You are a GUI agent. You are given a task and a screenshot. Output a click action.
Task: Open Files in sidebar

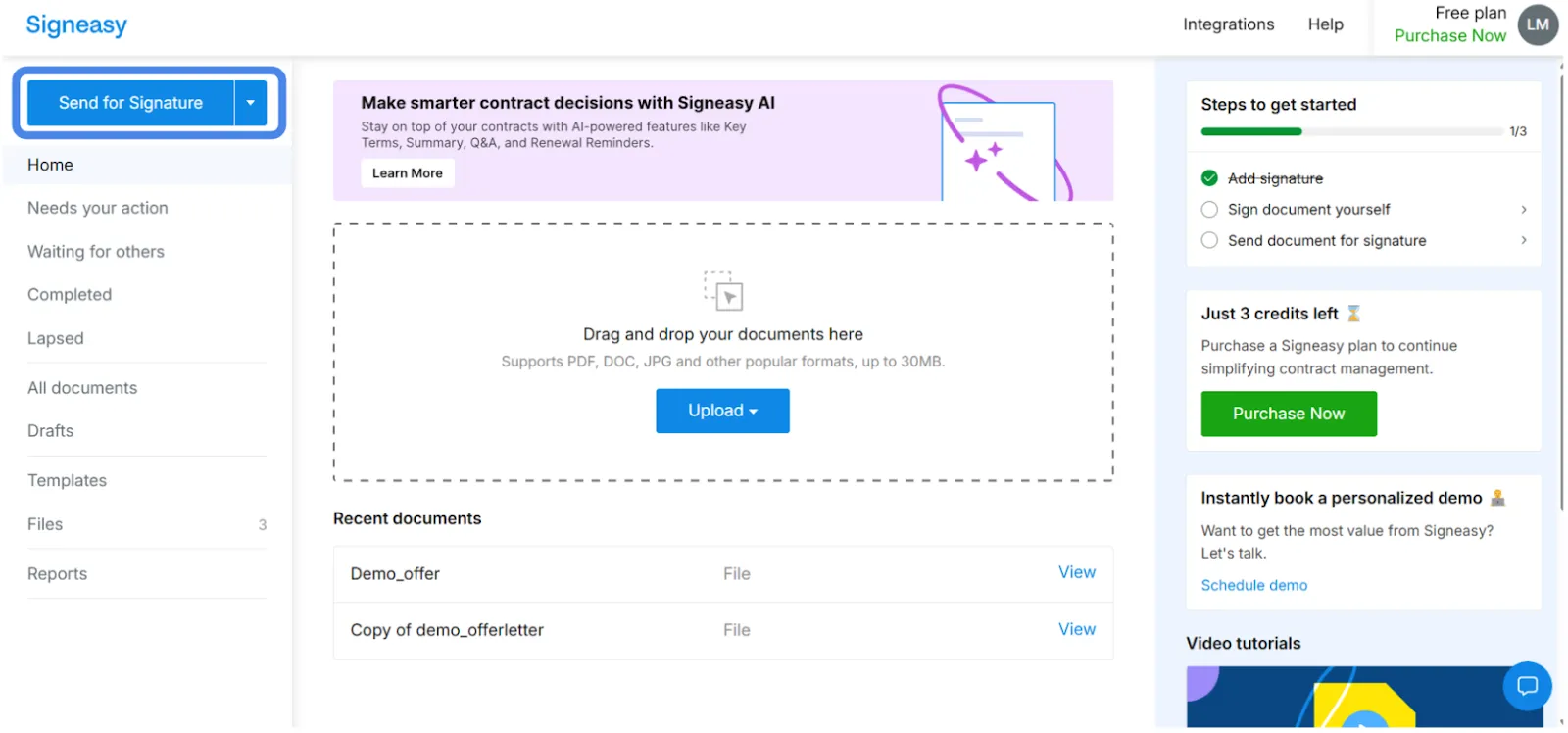click(45, 524)
